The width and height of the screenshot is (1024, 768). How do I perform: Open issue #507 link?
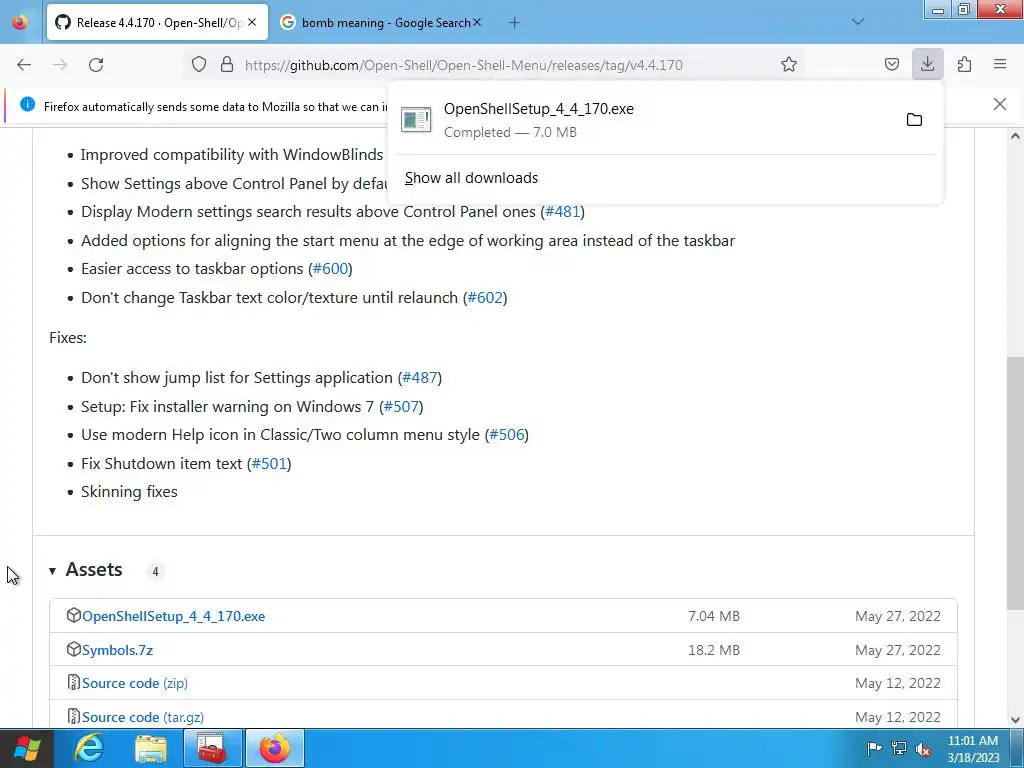click(401, 406)
